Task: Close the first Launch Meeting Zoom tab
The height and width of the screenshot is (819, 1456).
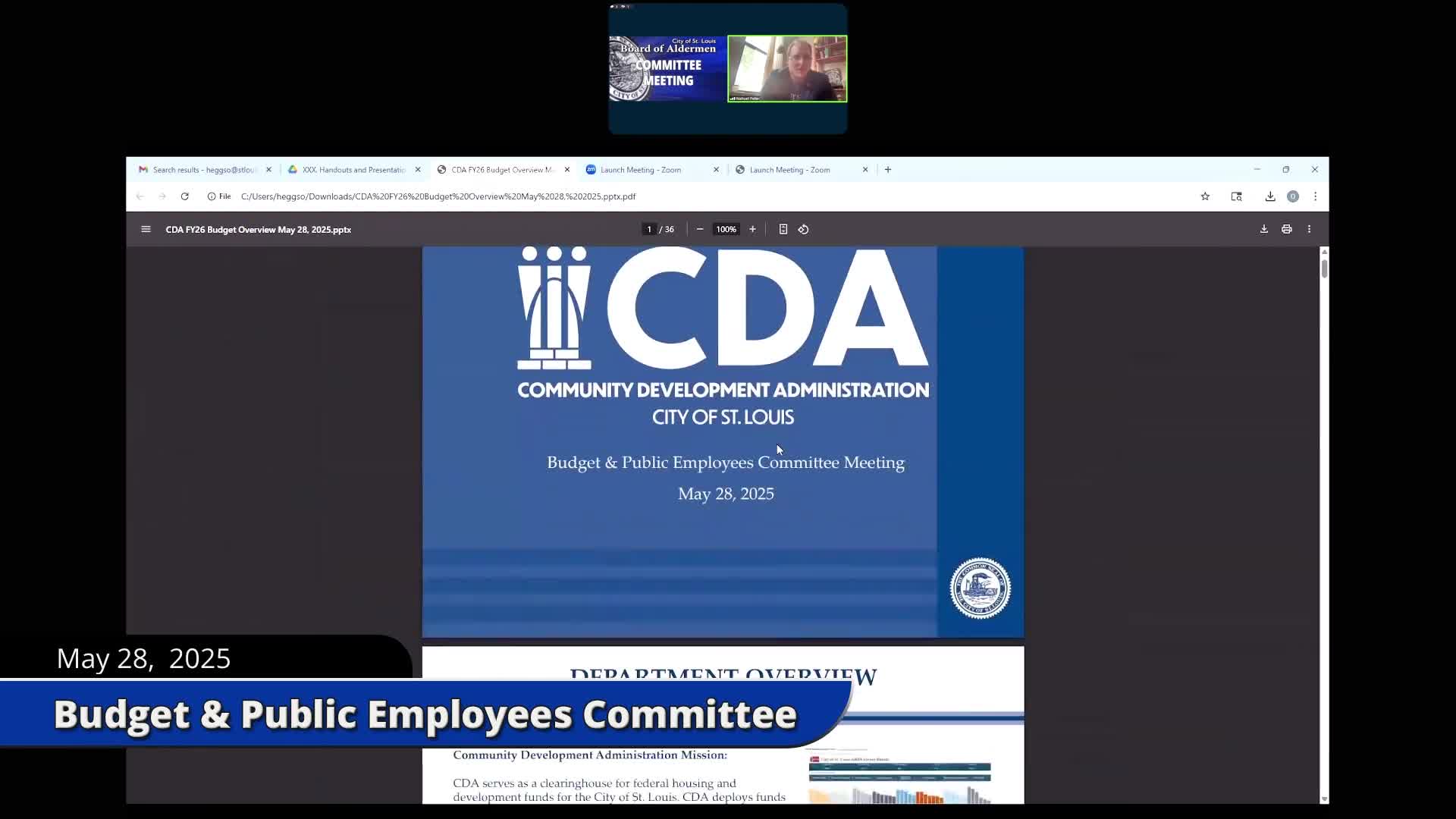Action: pos(716,170)
